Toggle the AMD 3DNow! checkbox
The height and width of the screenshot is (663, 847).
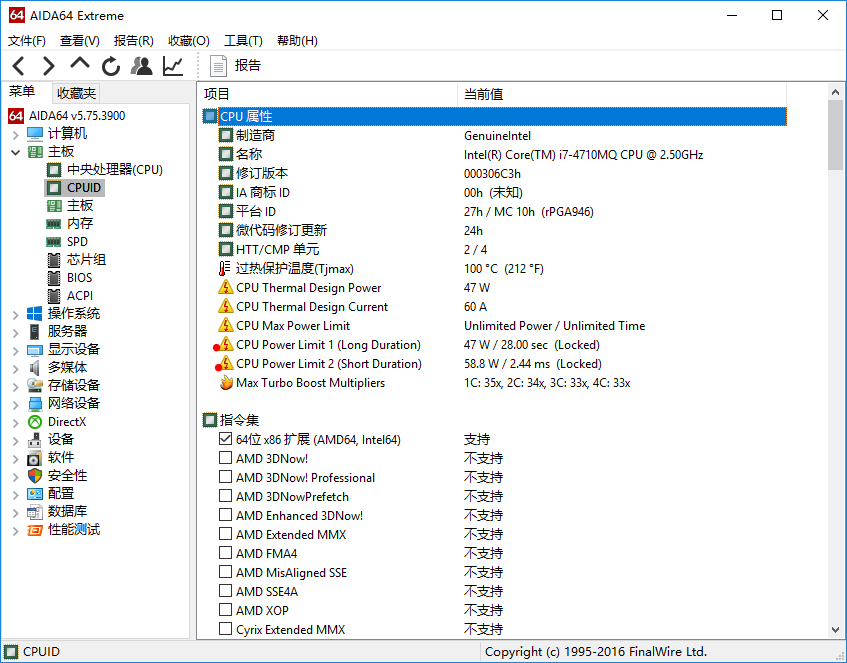[x=225, y=458]
